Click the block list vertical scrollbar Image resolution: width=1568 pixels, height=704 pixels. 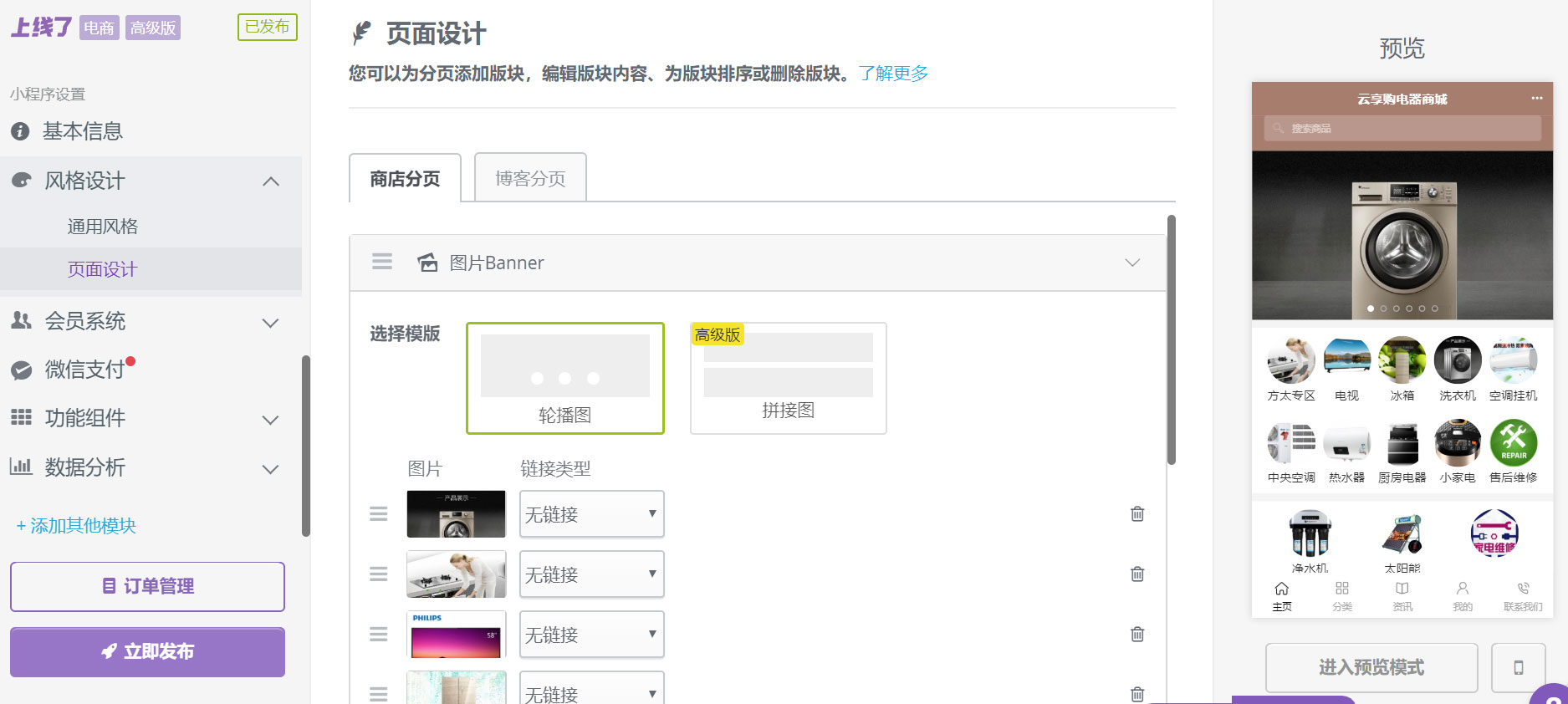[x=1171, y=339]
